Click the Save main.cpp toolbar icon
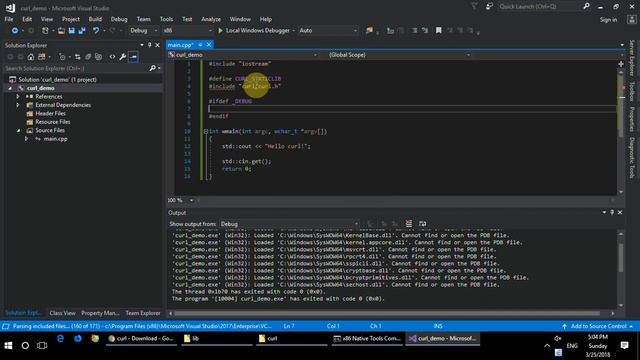The width and height of the screenshot is (640, 360). (71, 31)
